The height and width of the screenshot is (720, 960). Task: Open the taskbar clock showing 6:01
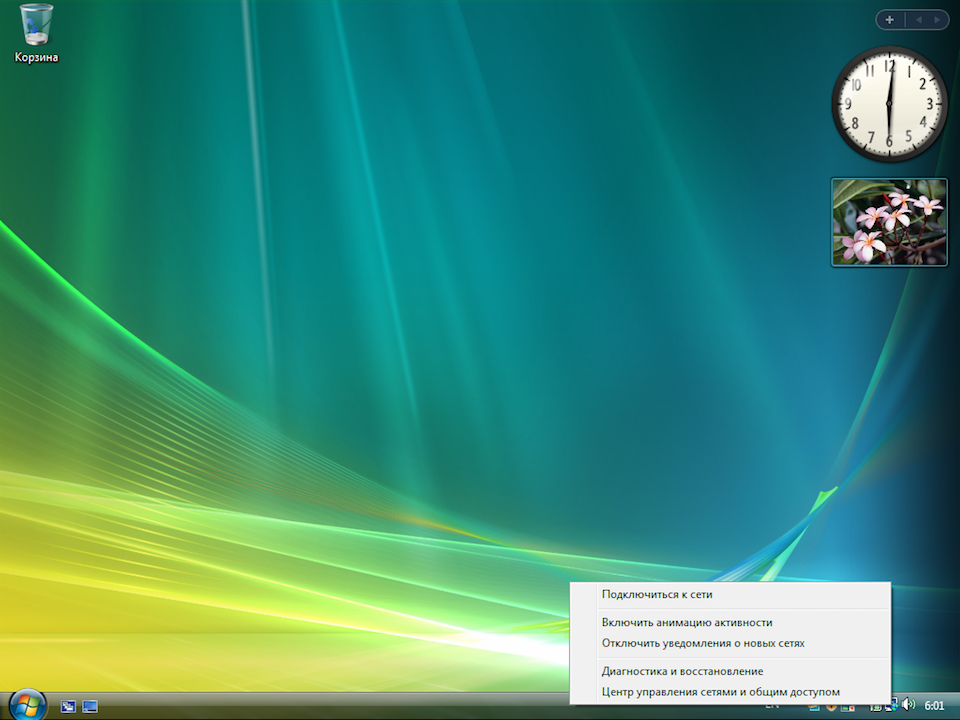click(x=934, y=705)
